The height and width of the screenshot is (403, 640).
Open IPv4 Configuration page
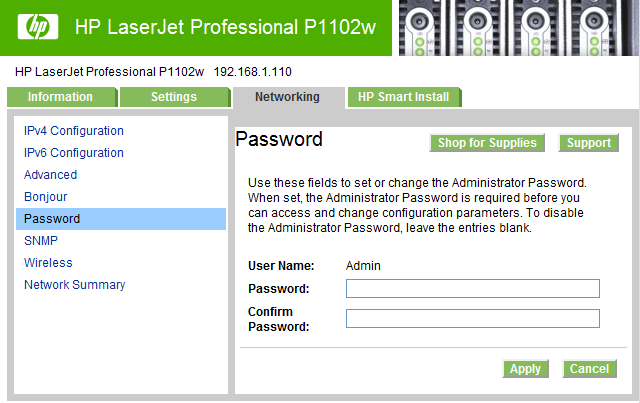point(74,131)
